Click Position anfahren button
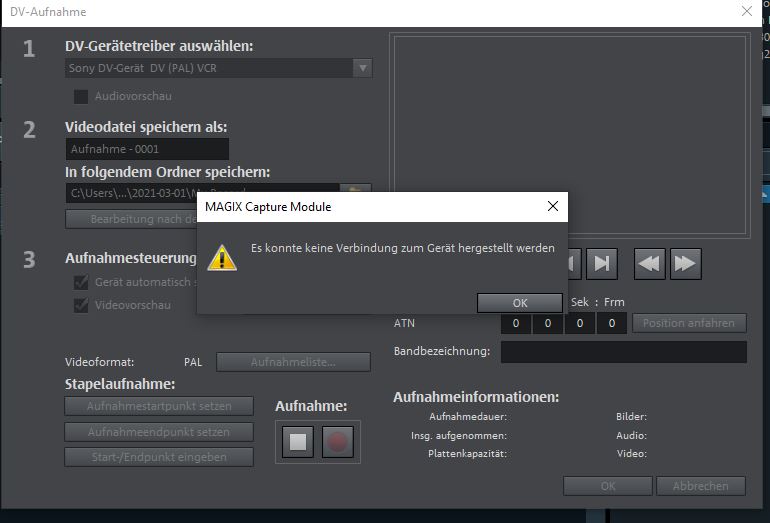 pyautogui.click(x=689, y=323)
